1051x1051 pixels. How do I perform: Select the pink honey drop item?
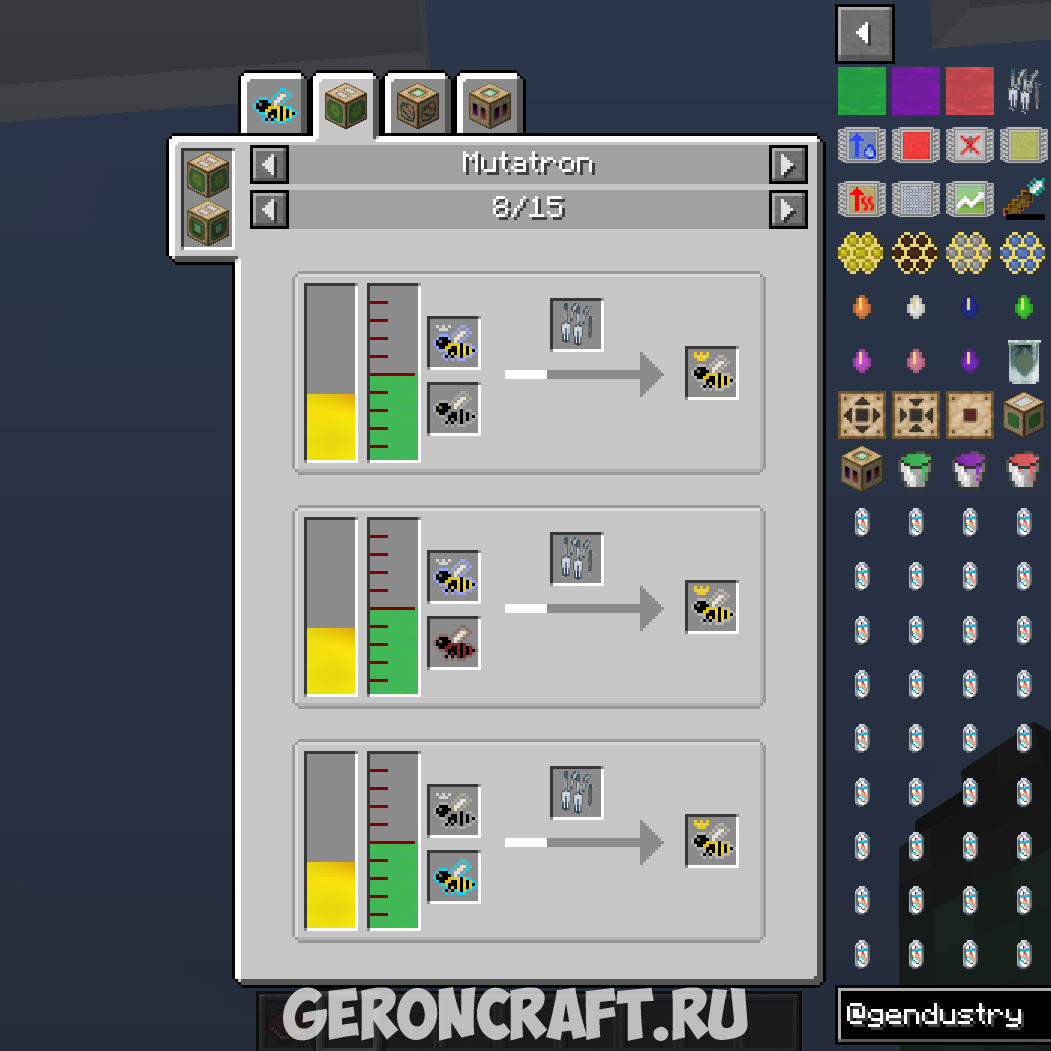tap(916, 361)
